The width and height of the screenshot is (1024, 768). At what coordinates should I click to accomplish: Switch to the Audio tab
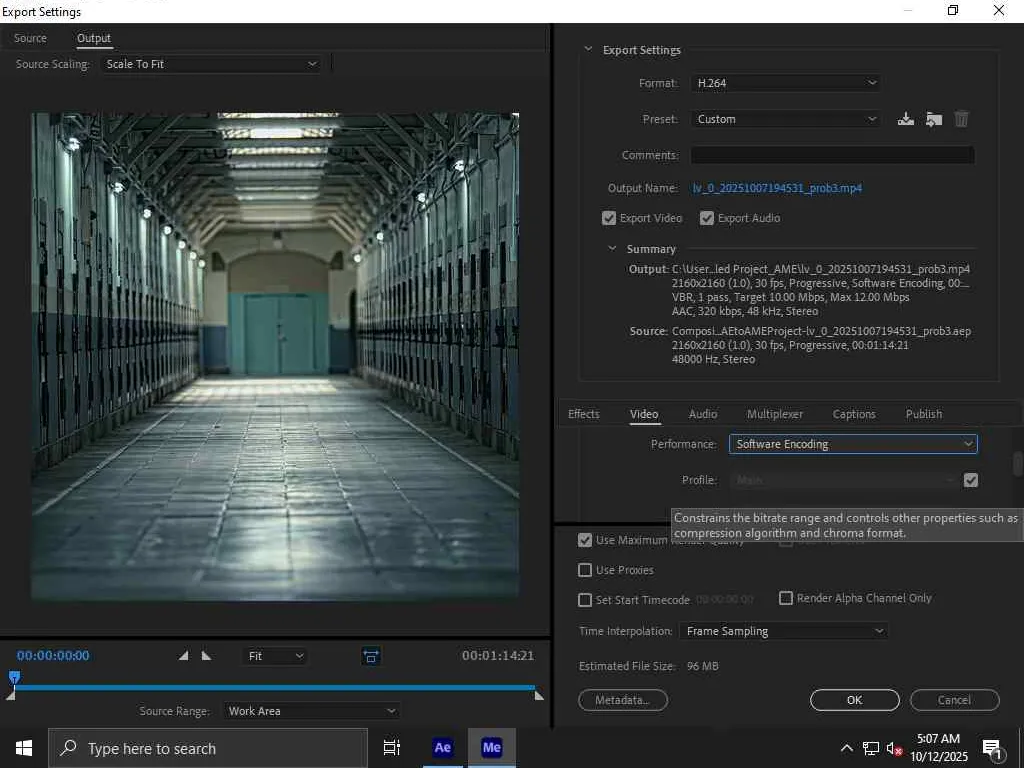click(703, 414)
